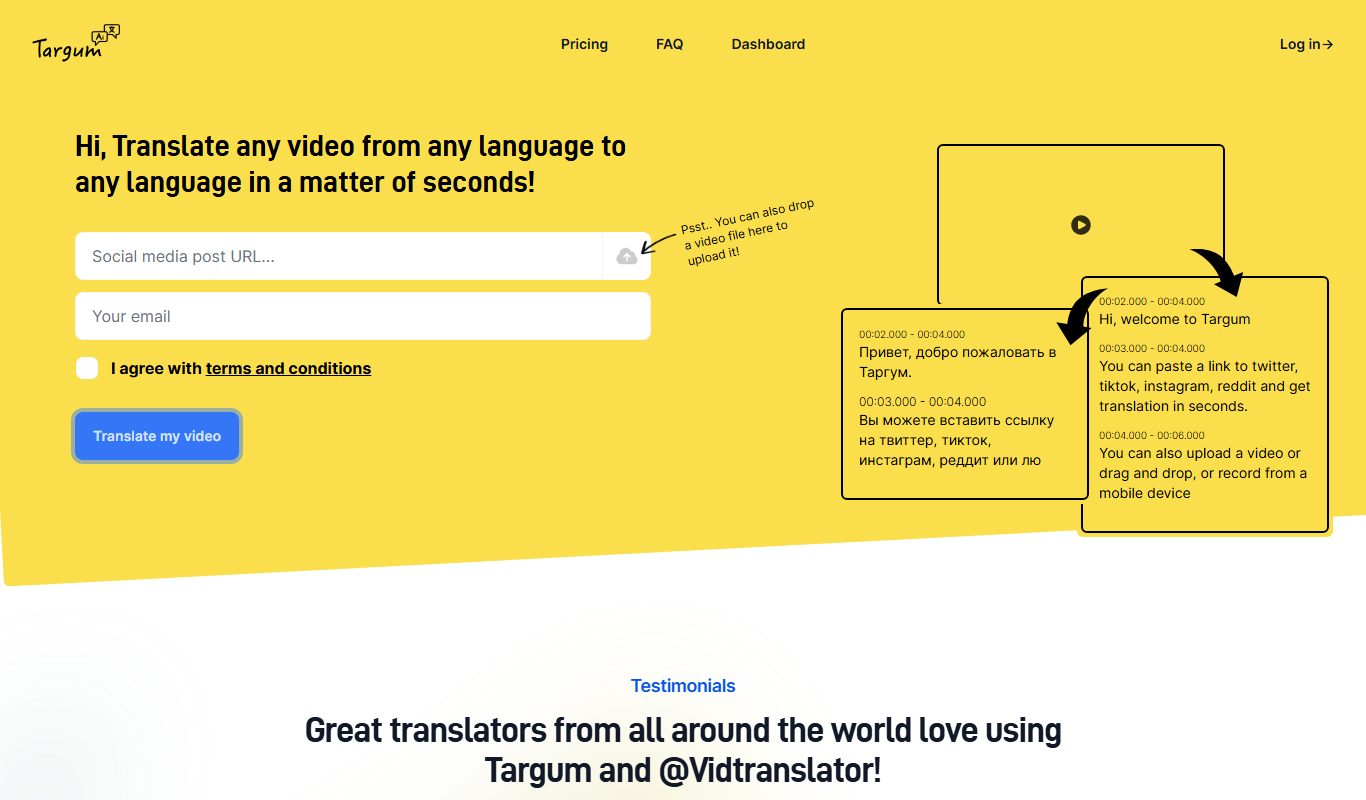
Task: Open the terms and conditions link
Action: (x=288, y=368)
